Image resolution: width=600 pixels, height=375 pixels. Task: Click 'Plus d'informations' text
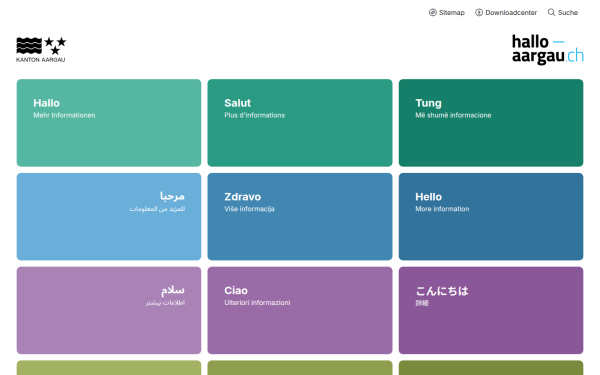(x=254, y=115)
